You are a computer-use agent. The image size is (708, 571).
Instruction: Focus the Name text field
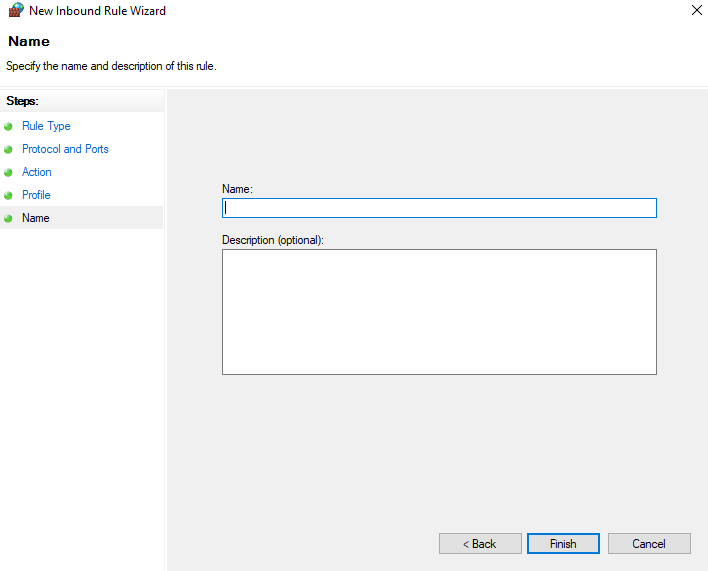439,208
